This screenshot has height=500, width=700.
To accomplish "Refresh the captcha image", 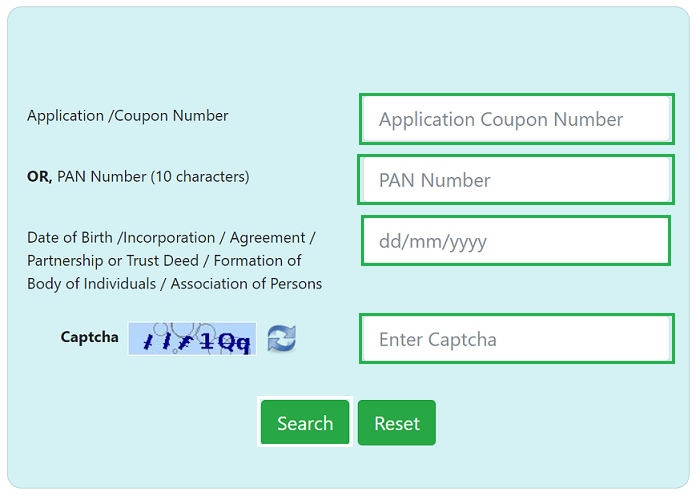I will [282, 339].
